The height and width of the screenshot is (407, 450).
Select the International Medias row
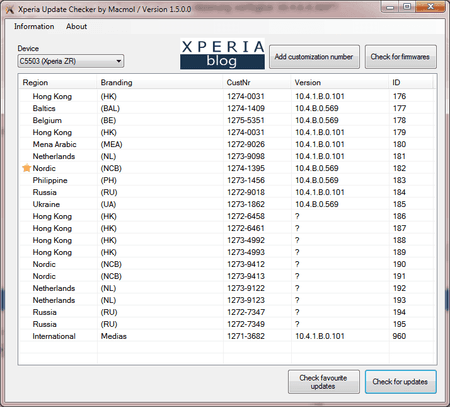pyautogui.click(x=227, y=336)
